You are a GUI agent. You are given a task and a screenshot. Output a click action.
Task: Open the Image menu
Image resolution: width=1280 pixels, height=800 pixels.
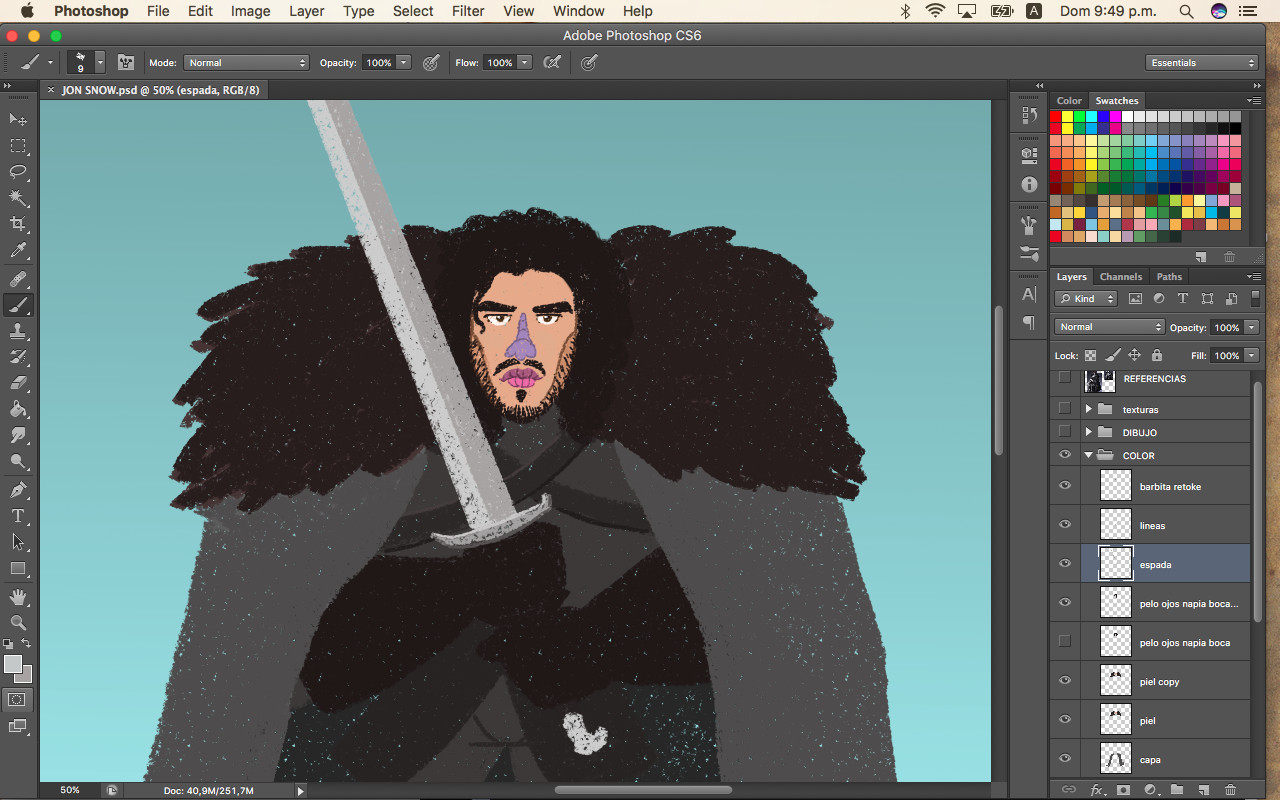[x=250, y=11]
